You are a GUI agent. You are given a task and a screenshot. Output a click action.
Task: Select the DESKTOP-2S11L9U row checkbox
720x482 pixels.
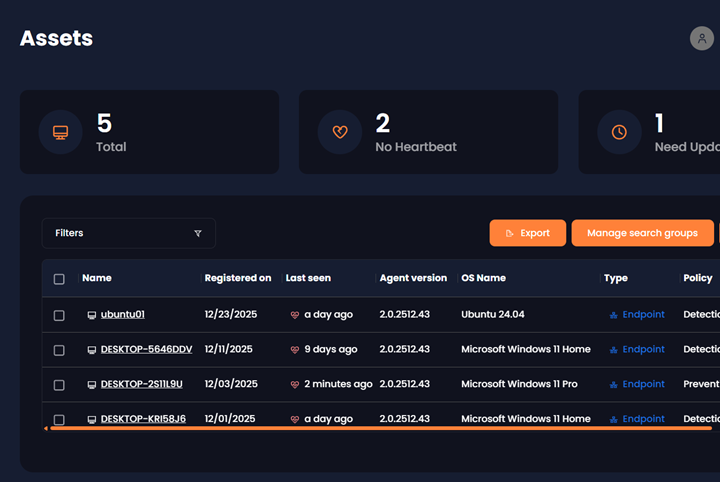click(59, 385)
